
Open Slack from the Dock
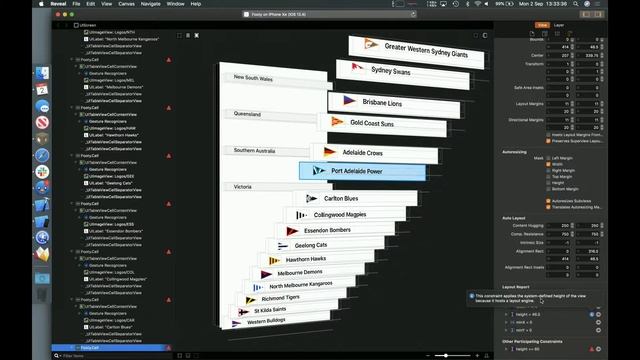click(x=42, y=172)
